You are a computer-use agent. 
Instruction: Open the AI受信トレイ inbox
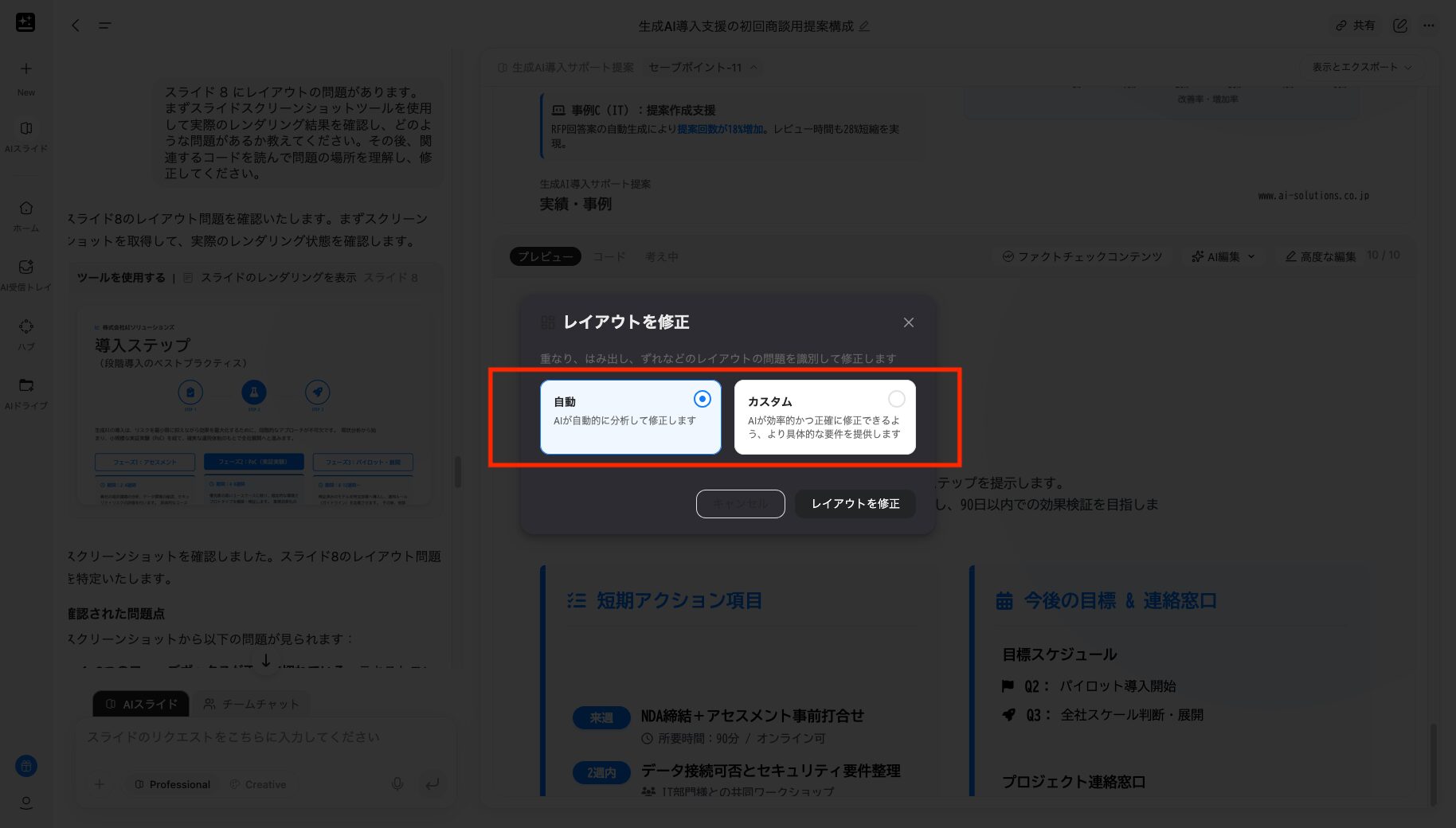26,273
